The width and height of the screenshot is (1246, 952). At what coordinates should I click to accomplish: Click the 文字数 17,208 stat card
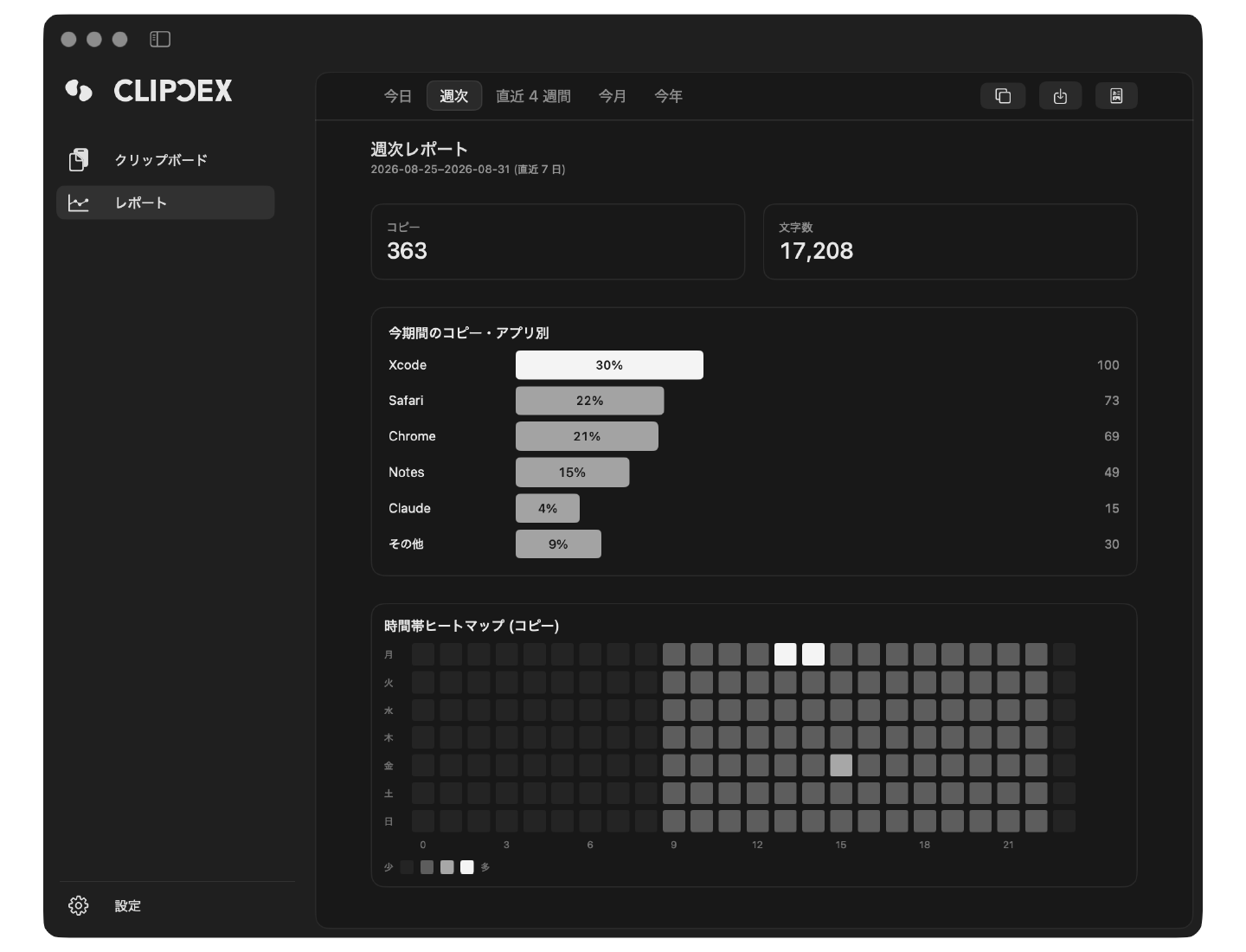tap(950, 241)
